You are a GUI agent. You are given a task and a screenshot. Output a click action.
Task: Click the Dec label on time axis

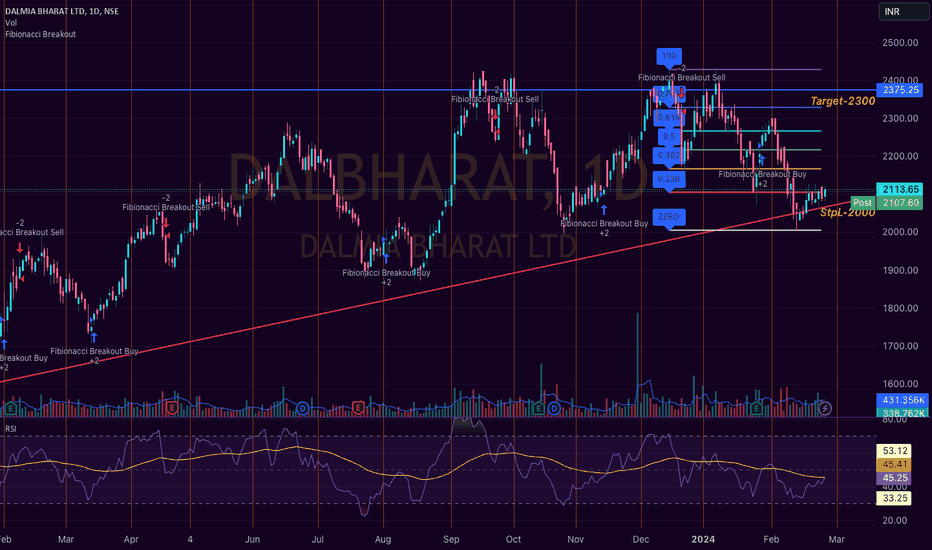point(641,539)
